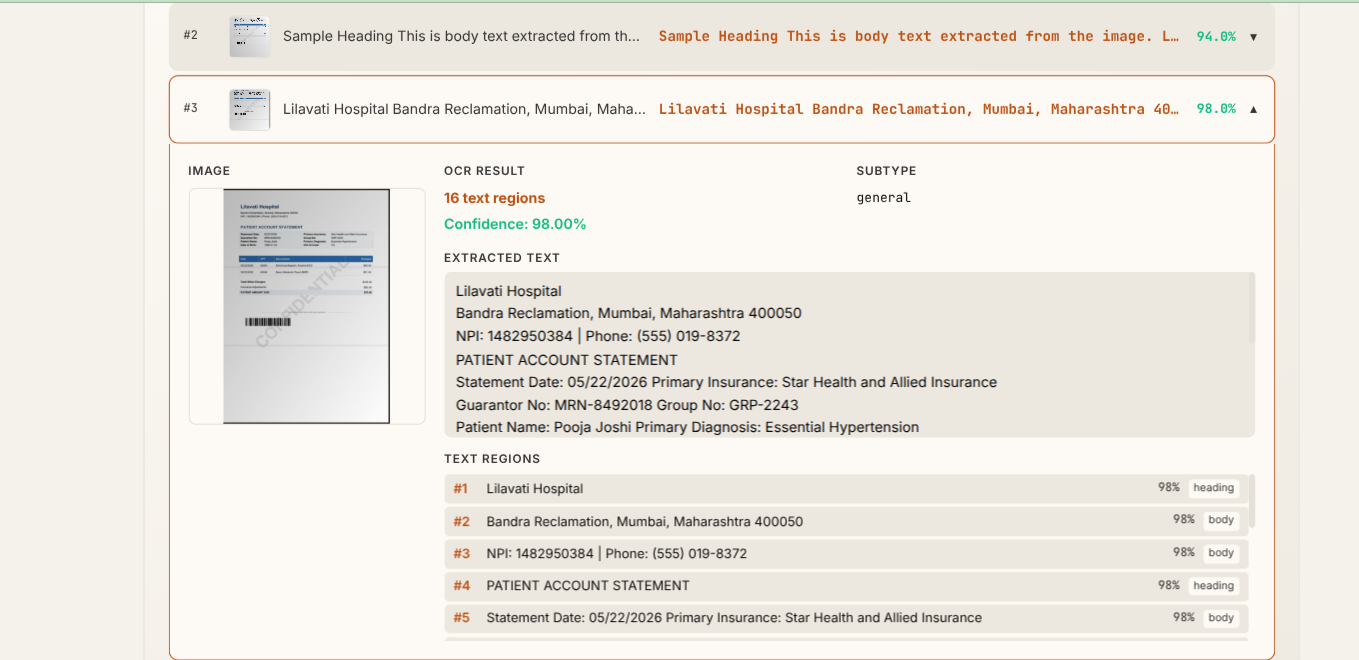Image resolution: width=1359 pixels, height=660 pixels.
Task: Click the 98% score of region #1
Action: tap(1169, 487)
